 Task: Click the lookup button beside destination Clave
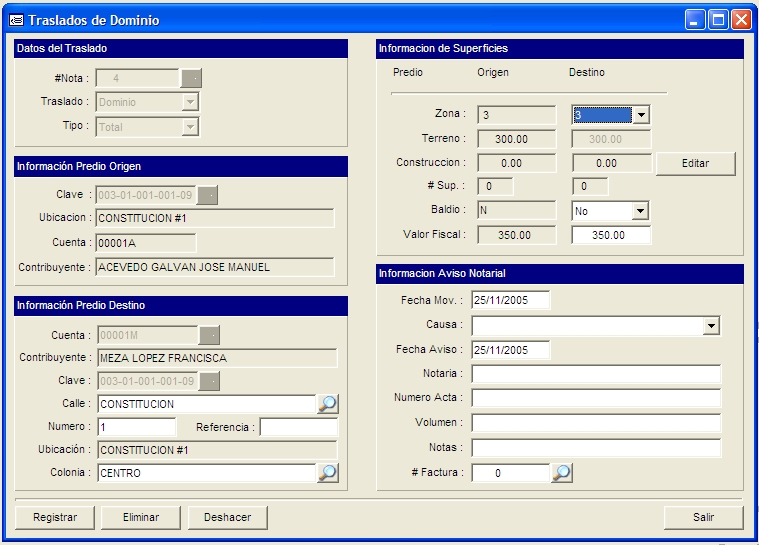pyautogui.click(x=209, y=381)
